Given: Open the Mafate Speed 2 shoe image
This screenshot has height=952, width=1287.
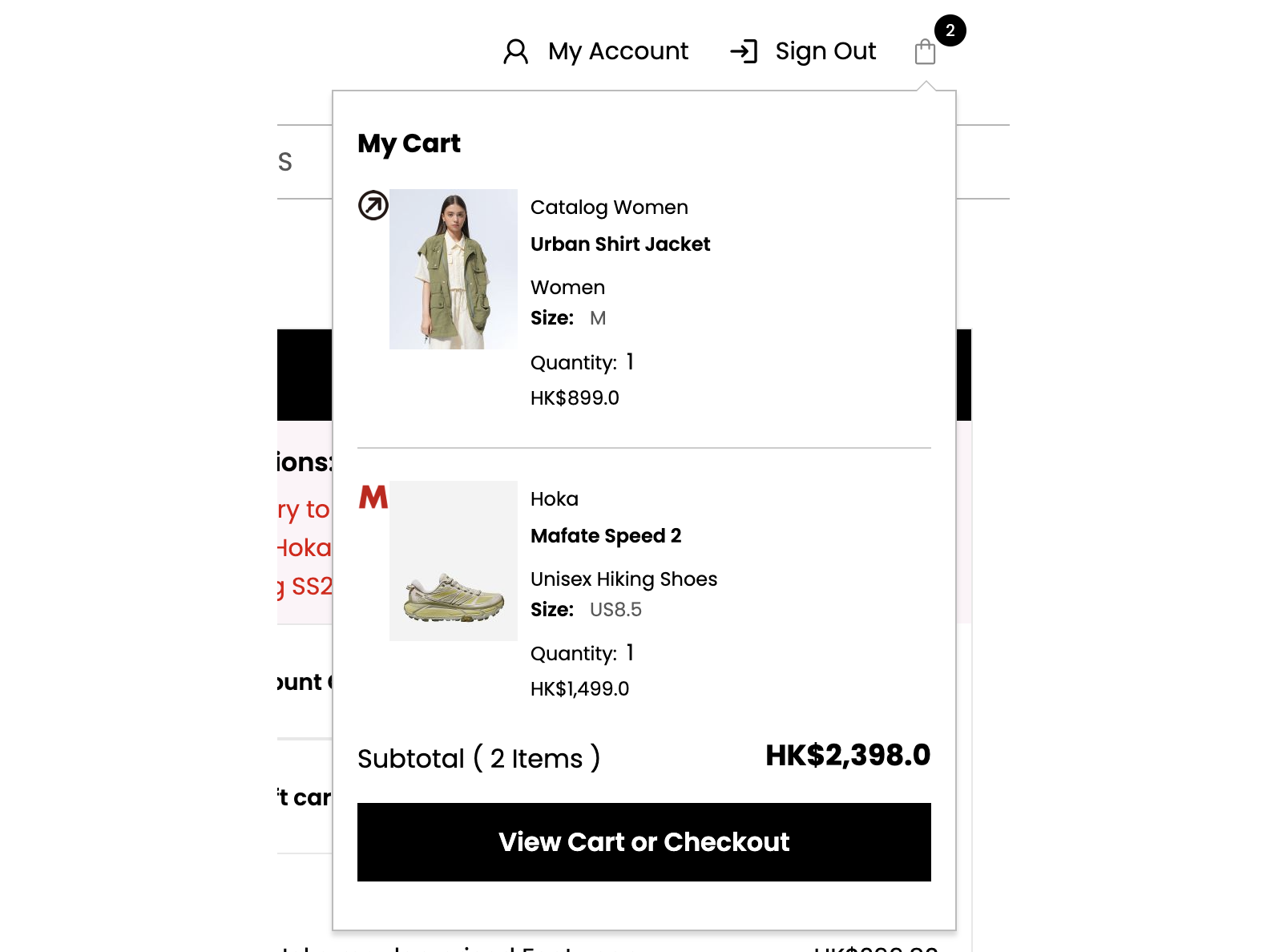Looking at the screenshot, I should [x=454, y=561].
